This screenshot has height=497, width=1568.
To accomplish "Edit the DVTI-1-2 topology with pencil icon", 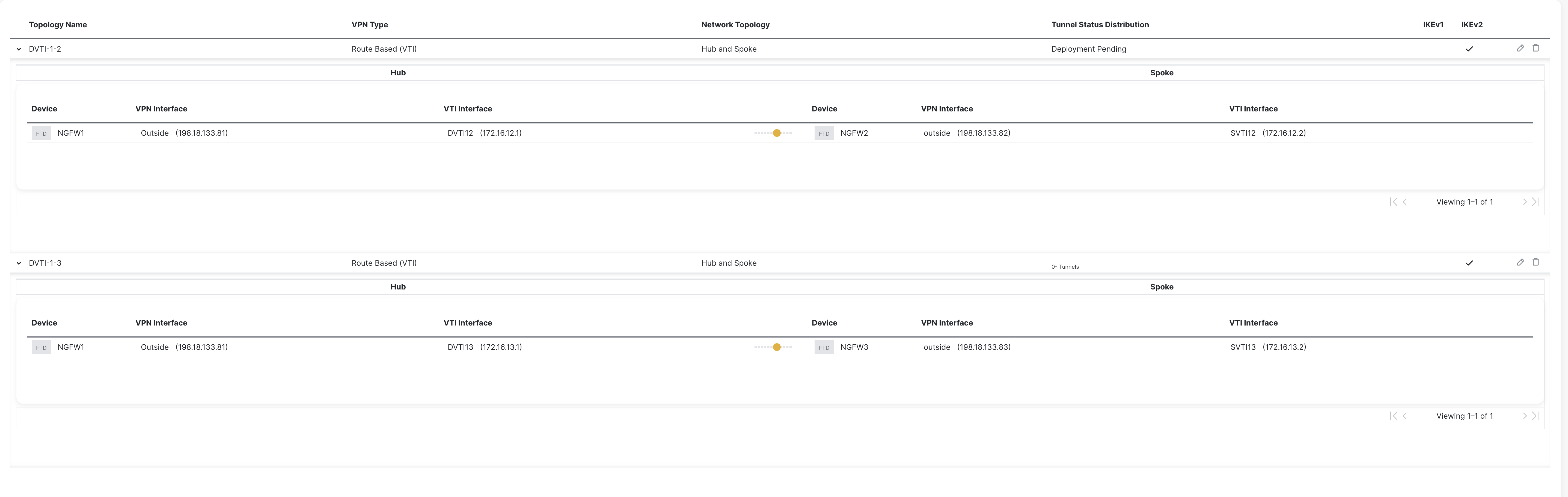I will click(1520, 48).
